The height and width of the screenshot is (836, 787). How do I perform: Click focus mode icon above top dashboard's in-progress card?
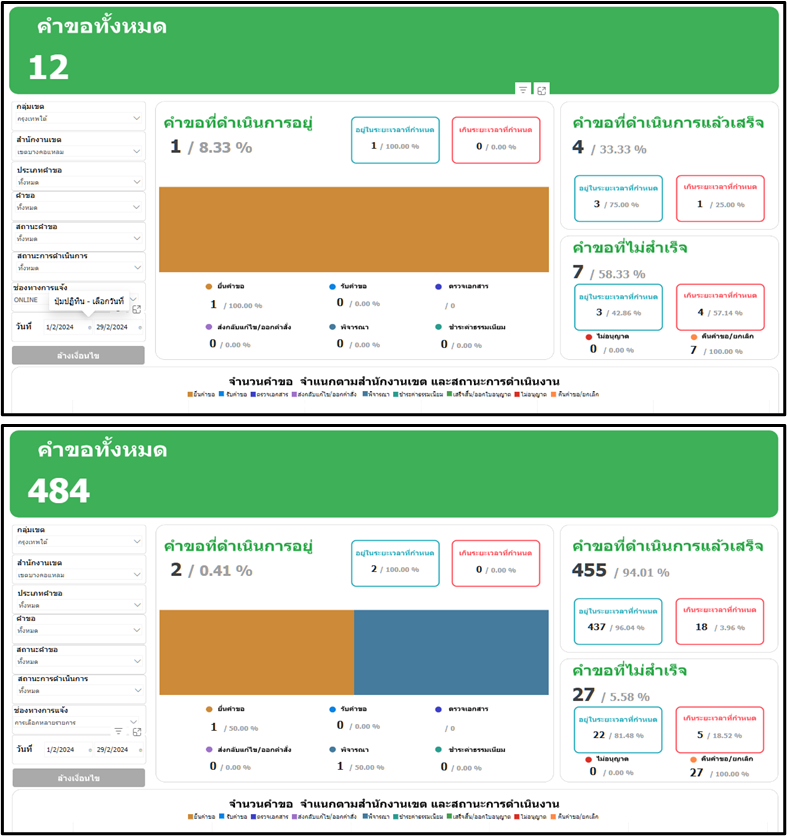coord(541,89)
